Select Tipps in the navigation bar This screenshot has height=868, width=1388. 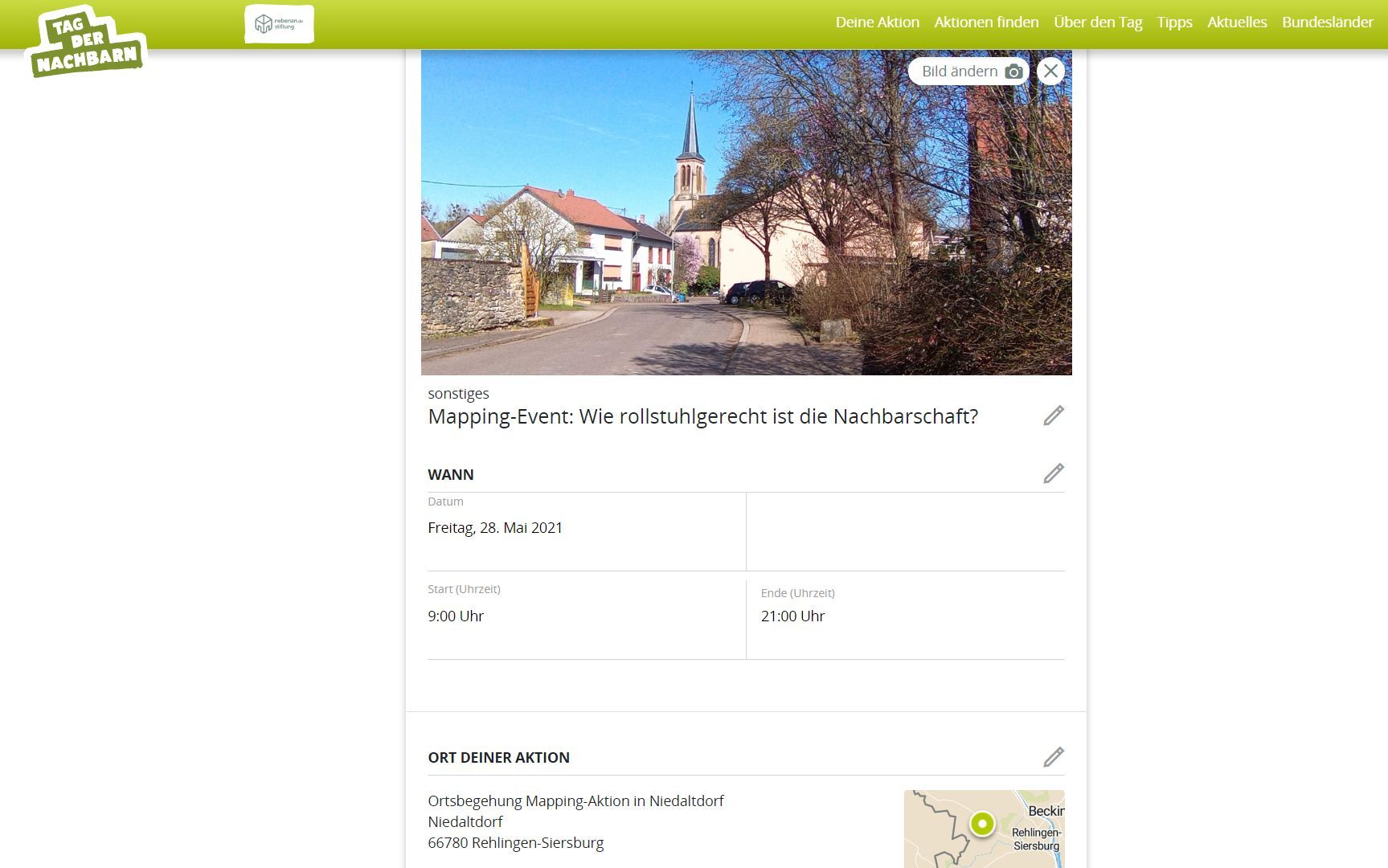pyautogui.click(x=1174, y=23)
